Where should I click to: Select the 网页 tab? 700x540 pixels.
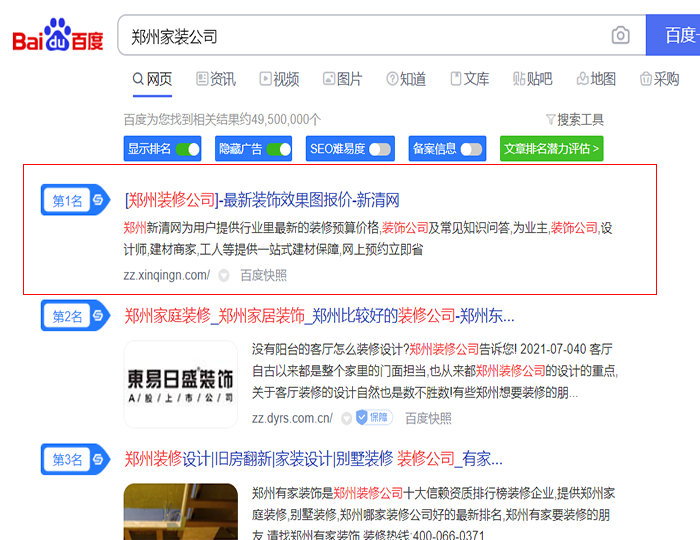pyautogui.click(x=152, y=79)
